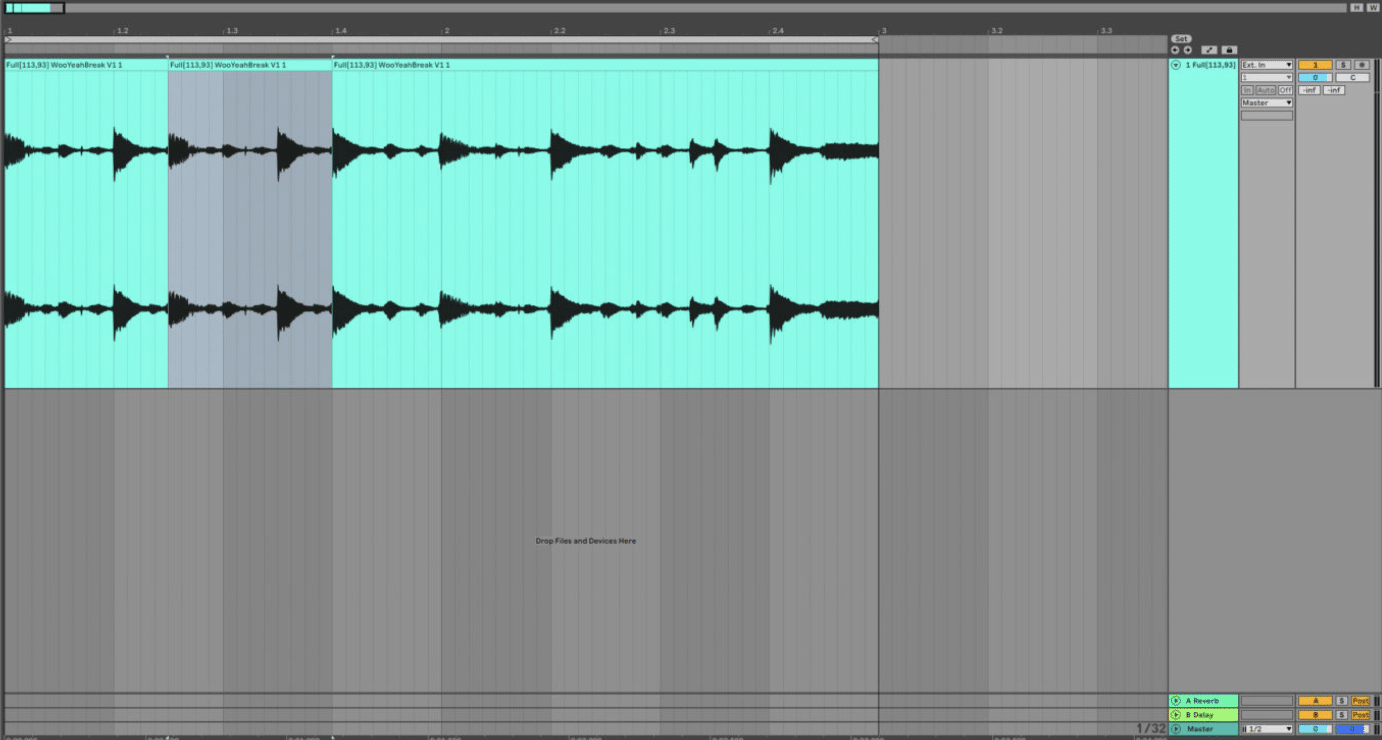Viewport: 1382px width, 740px height.
Task: Click beat marker 1.4 on ruler
Action: pos(340,31)
